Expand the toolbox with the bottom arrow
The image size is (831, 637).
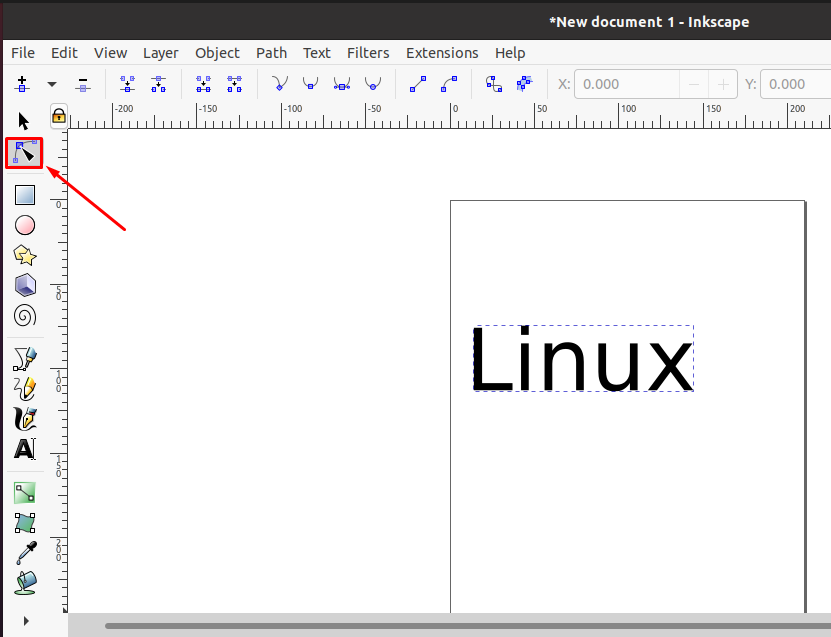(x=24, y=622)
